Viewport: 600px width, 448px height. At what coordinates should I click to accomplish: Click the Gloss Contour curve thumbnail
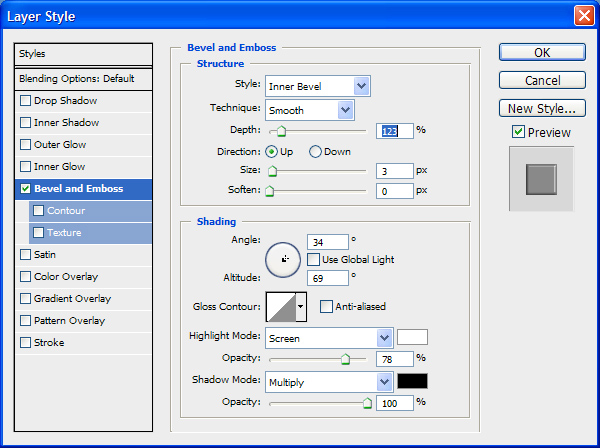[279, 306]
